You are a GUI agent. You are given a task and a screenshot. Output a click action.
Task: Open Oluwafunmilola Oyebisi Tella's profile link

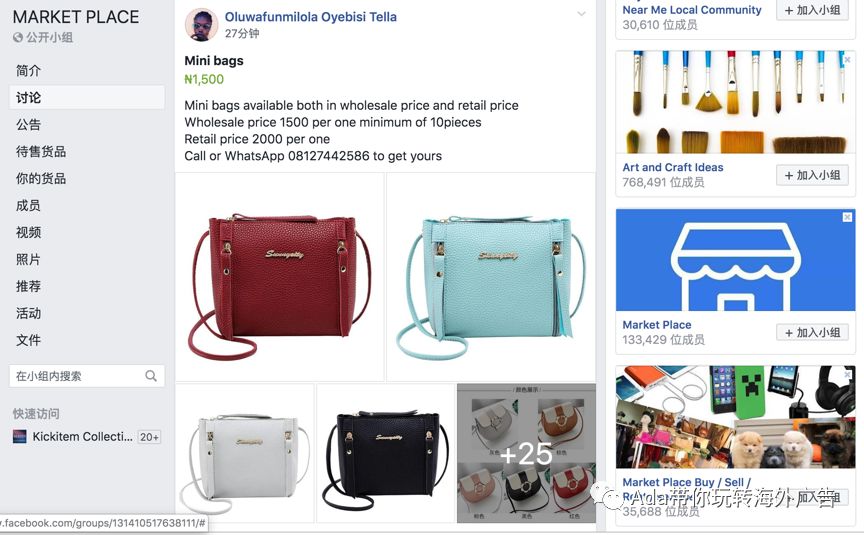click(311, 17)
